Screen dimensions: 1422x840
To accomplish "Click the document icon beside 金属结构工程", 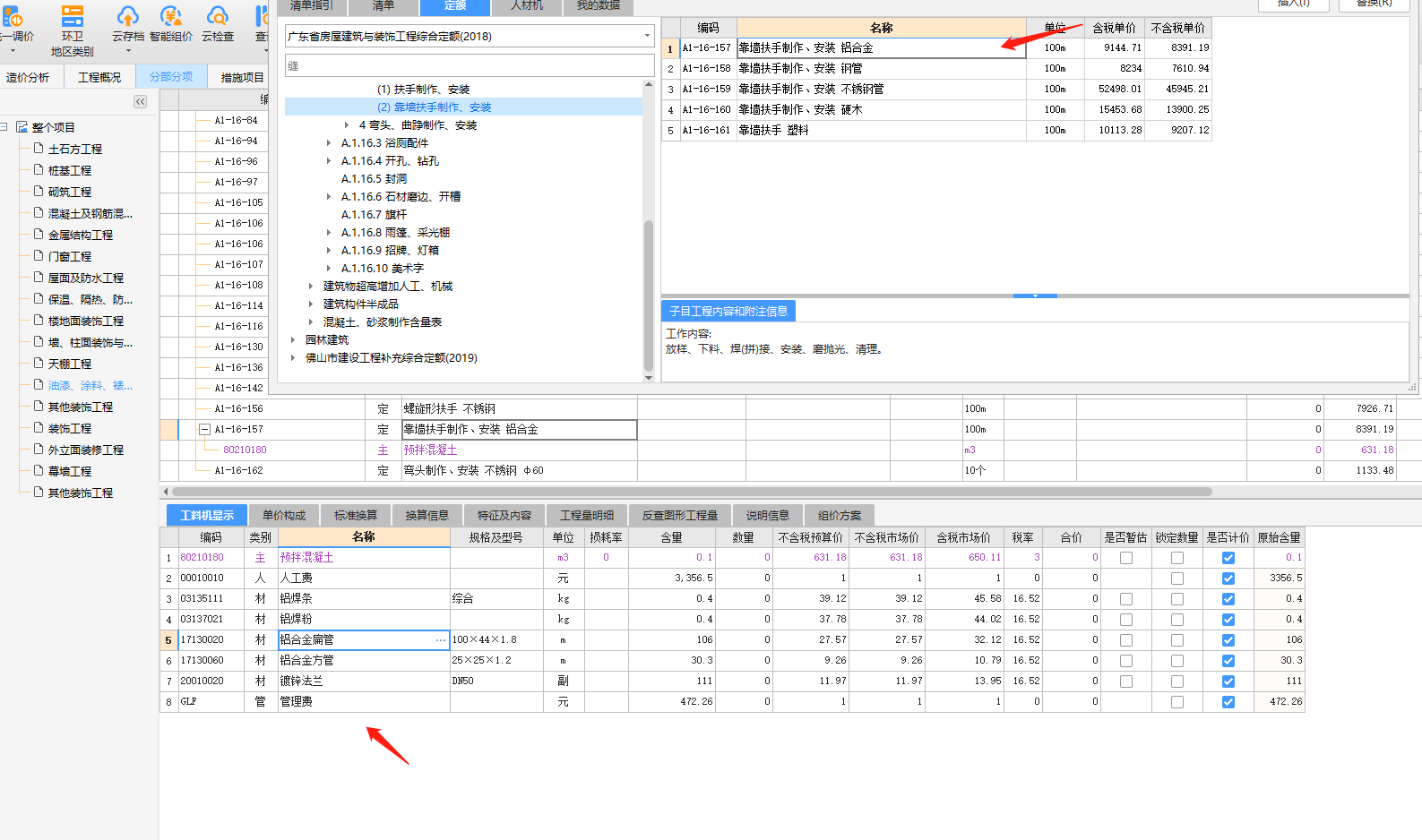I will pos(39,235).
